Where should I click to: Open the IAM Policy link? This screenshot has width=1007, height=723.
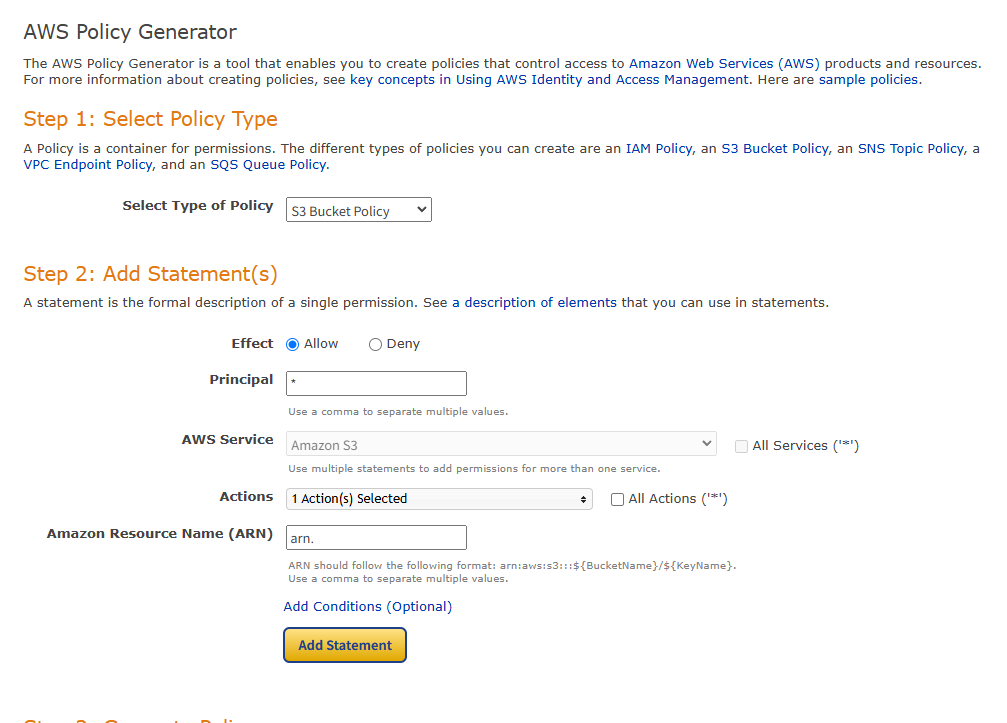pos(659,148)
